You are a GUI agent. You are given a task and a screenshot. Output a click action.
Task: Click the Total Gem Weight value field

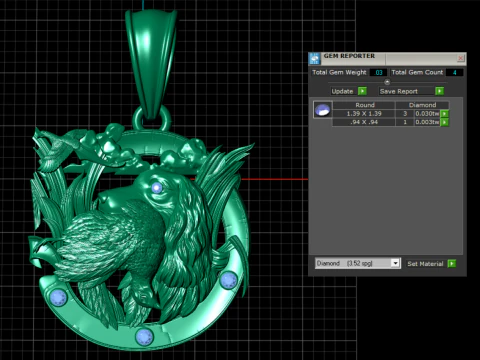(x=379, y=72)
